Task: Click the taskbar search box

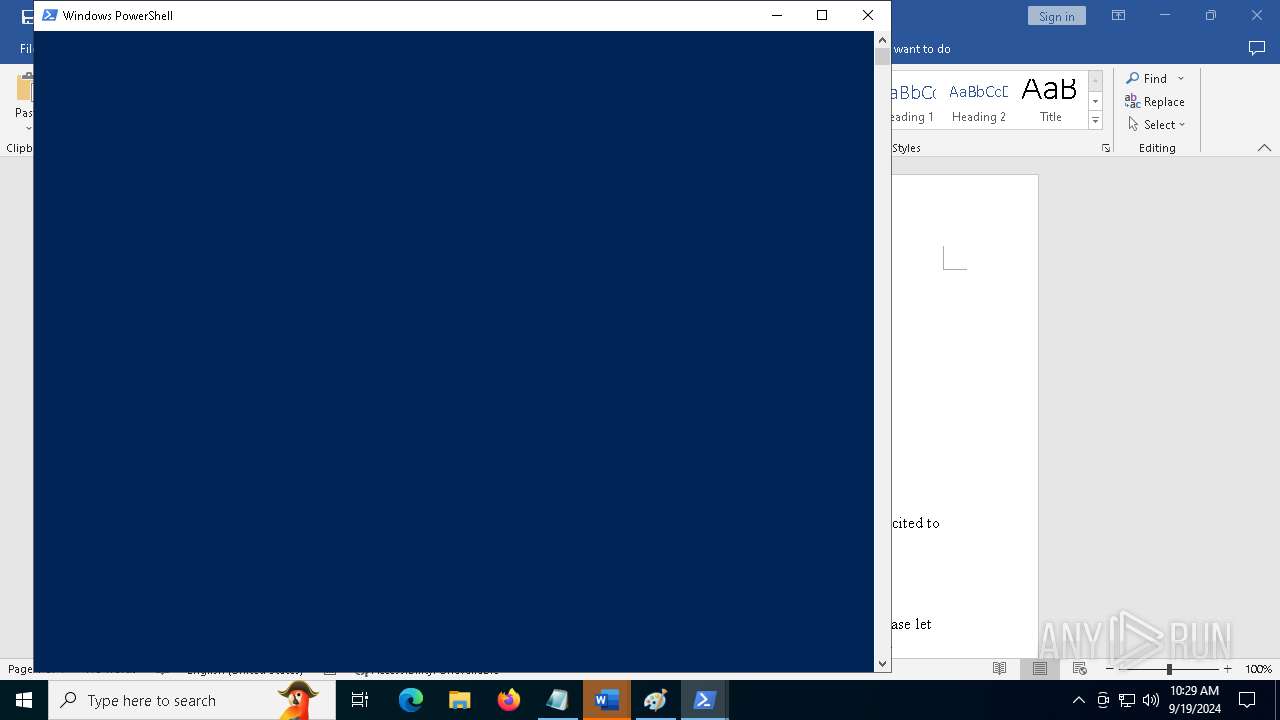Action: (x=192, y=700)
